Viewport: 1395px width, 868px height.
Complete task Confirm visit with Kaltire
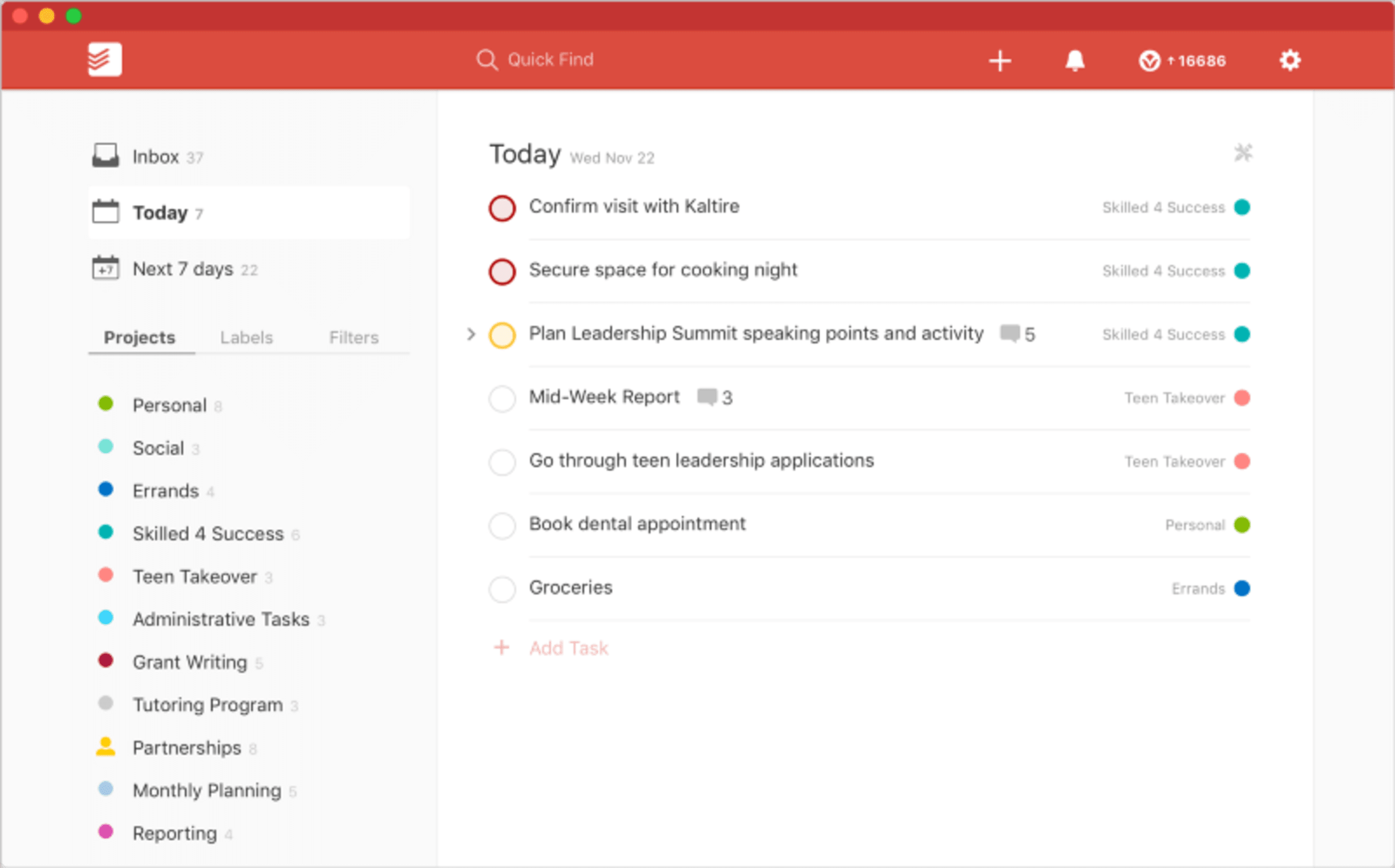click(502, 208)
